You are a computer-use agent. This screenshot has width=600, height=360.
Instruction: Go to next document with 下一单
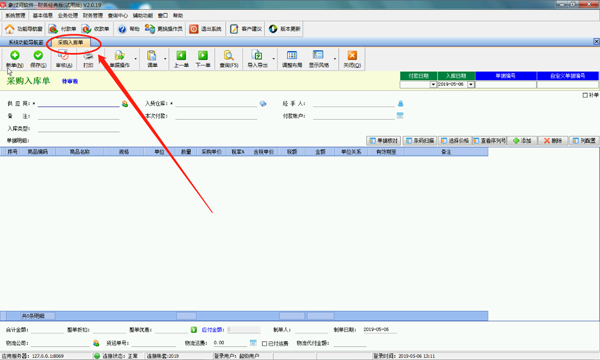203,59
